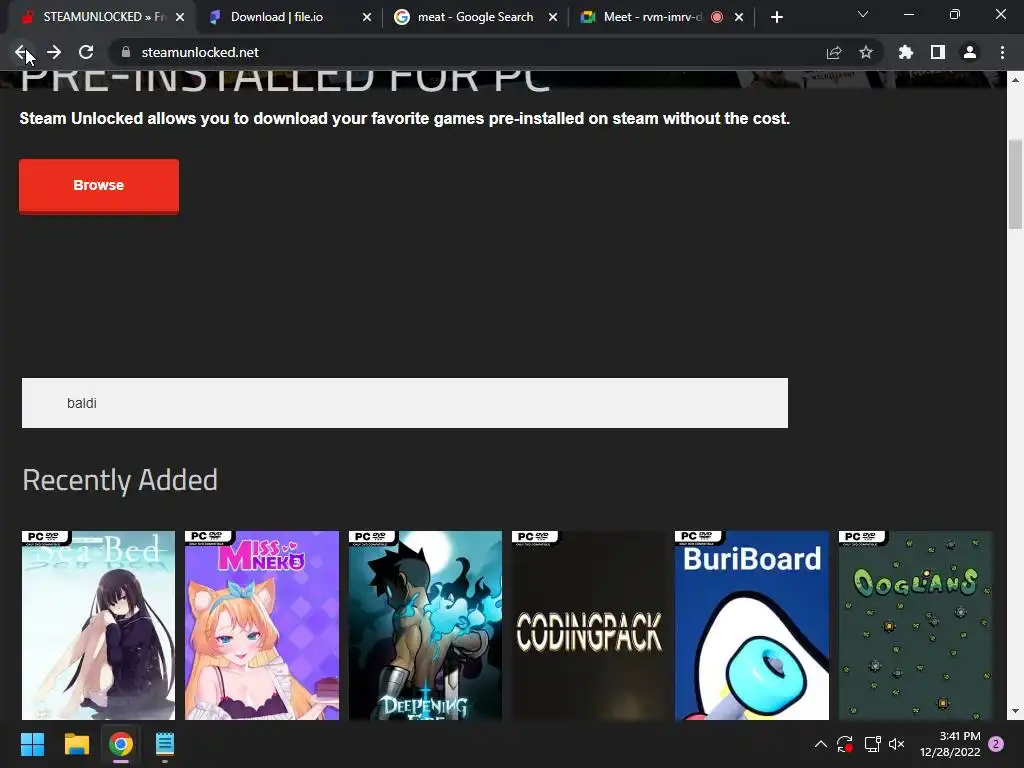
Task: Click the browser forward arrow
Action: coord(54,52)
